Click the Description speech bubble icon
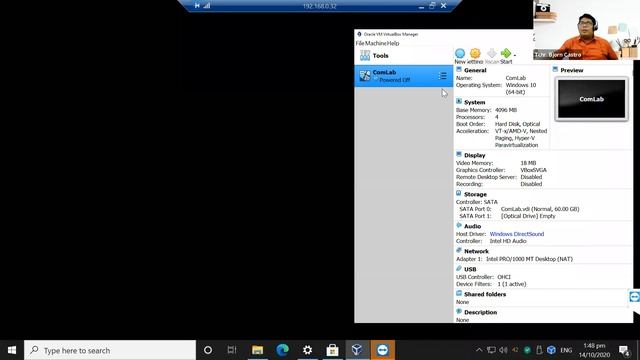The image size is (640, 360). pyautogui.click(x=459, y=311)
